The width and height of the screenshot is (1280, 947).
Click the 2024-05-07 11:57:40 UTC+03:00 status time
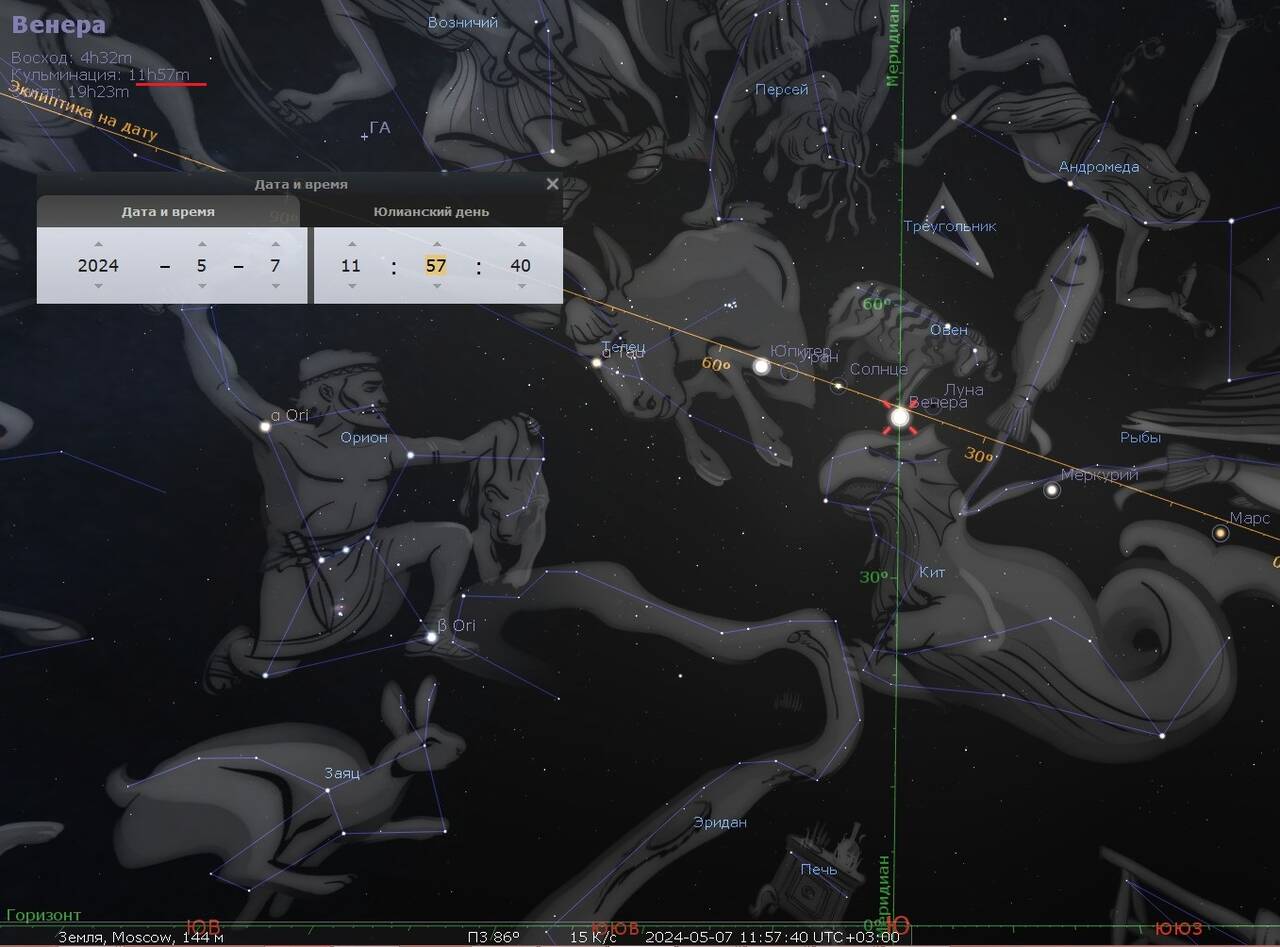pos(772,937)
